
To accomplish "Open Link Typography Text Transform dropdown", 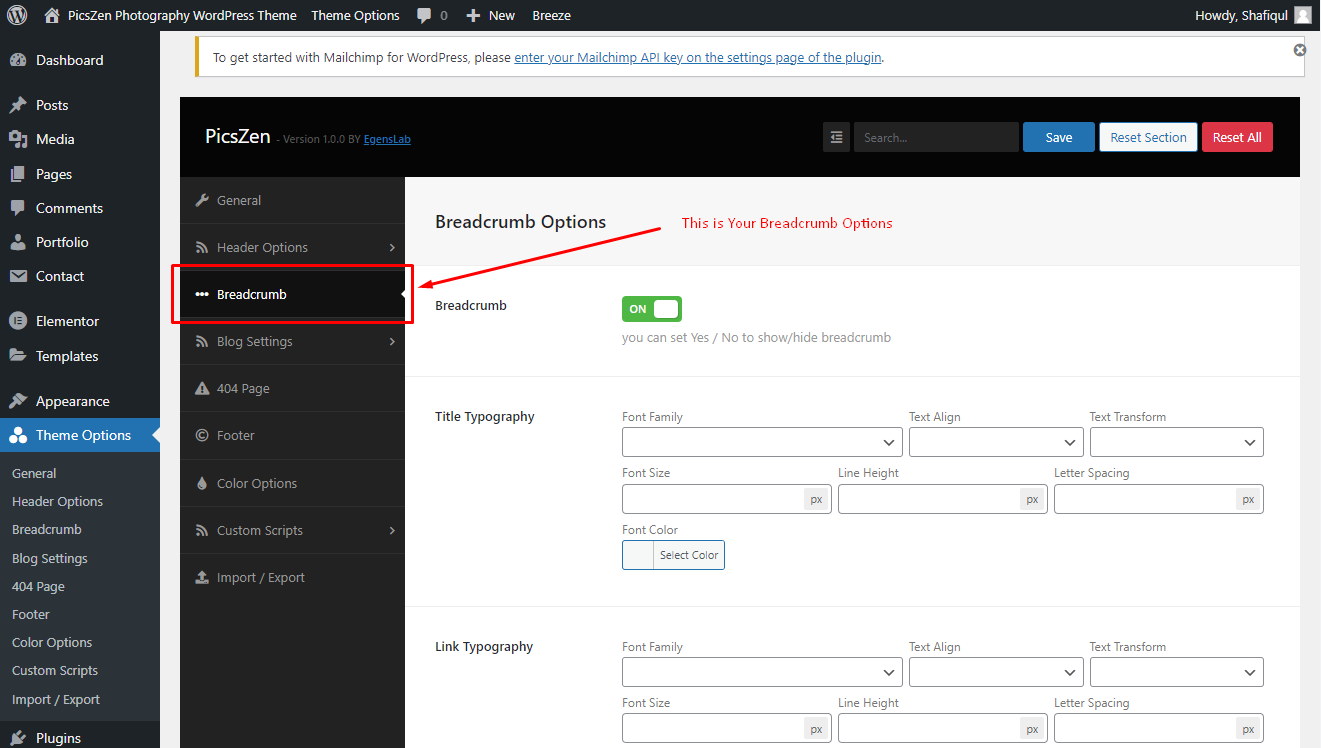I will tap(1177, 672).
